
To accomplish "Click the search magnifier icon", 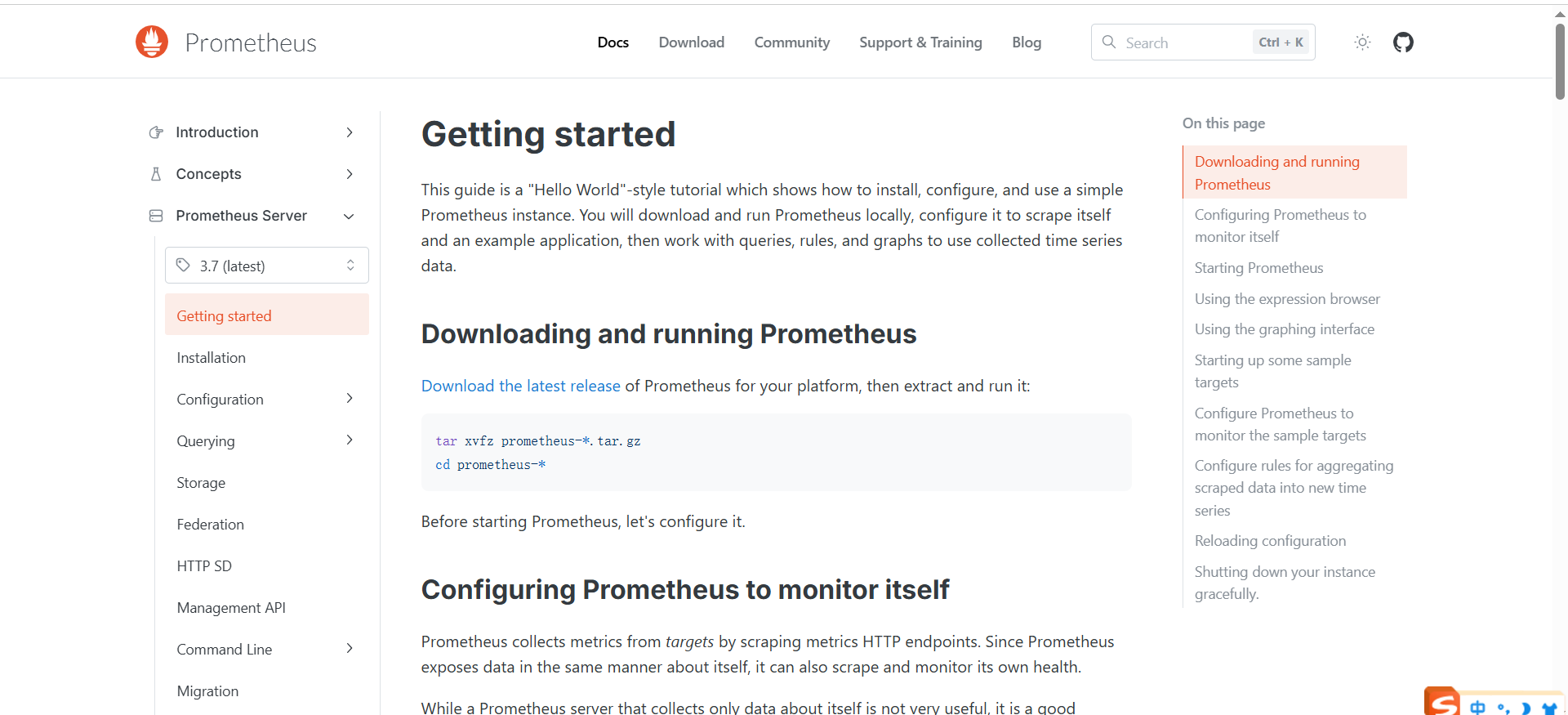I will (x=1109, y=42).
